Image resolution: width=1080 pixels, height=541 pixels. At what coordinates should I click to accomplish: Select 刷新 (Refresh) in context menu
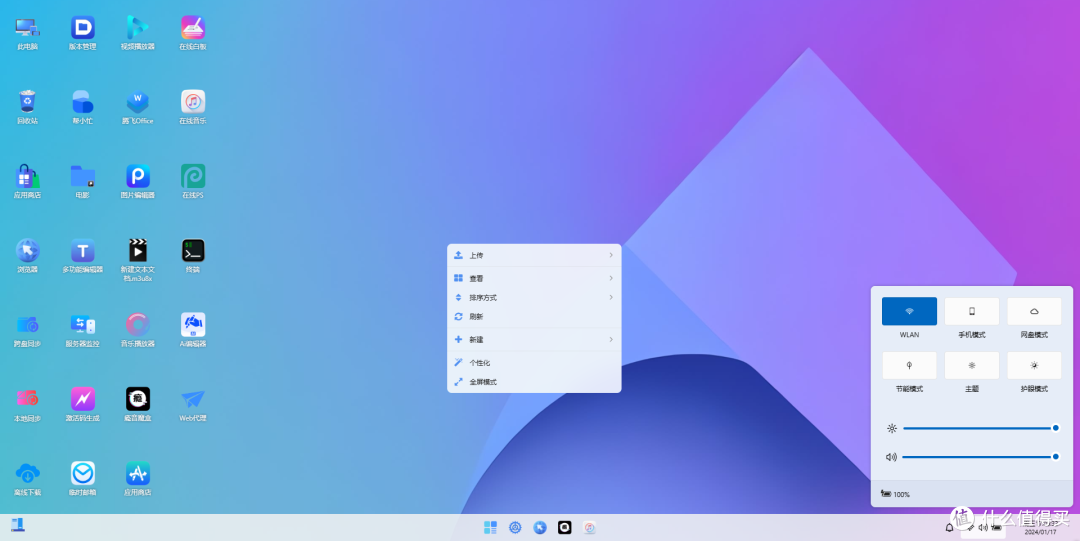click(534, 317)
